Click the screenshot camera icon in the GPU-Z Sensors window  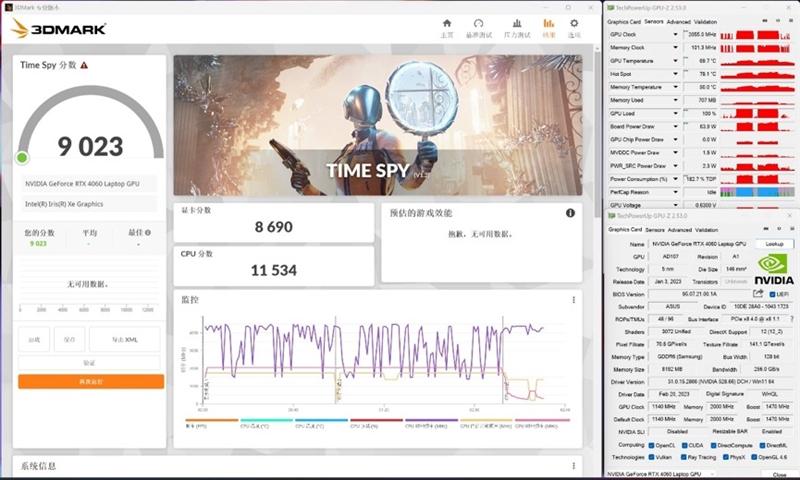[764, 21]
